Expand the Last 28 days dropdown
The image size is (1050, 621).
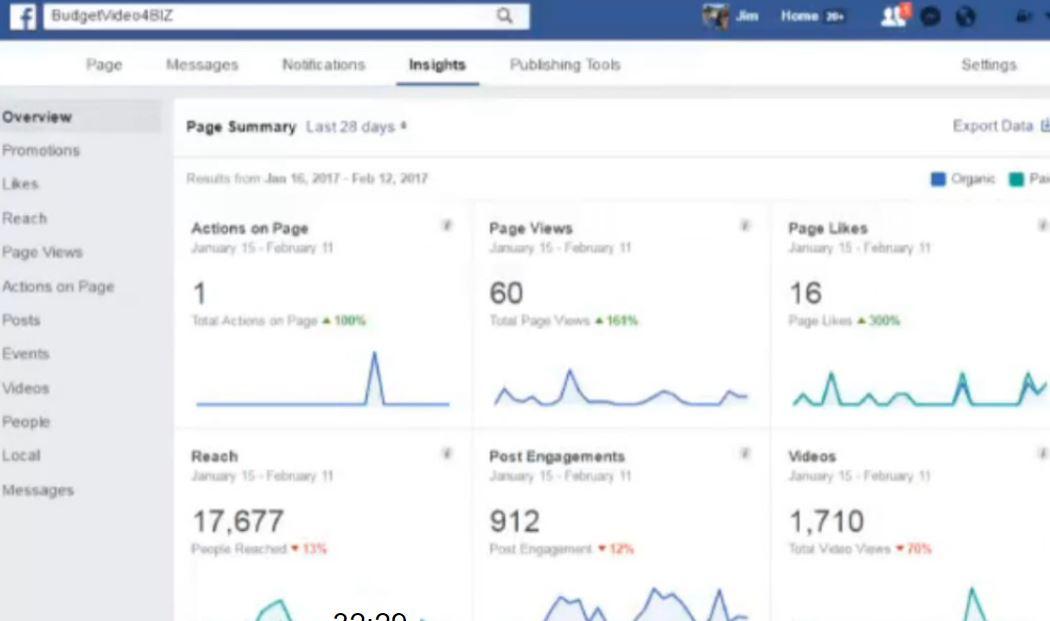356,127
